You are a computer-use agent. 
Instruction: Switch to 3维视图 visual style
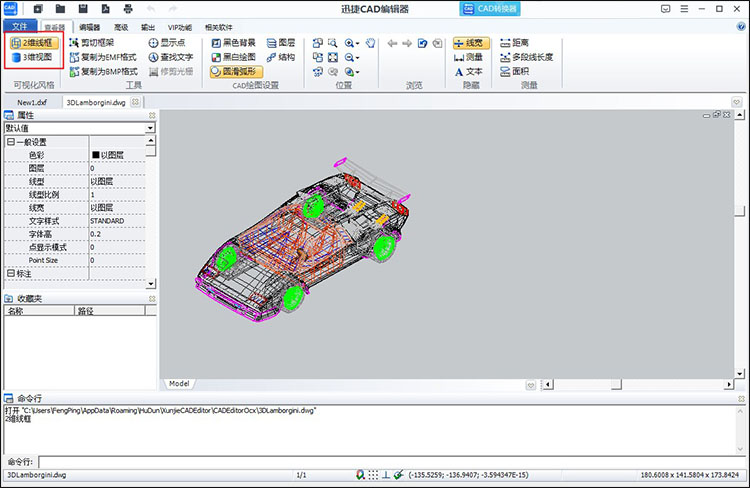(33, 57)
